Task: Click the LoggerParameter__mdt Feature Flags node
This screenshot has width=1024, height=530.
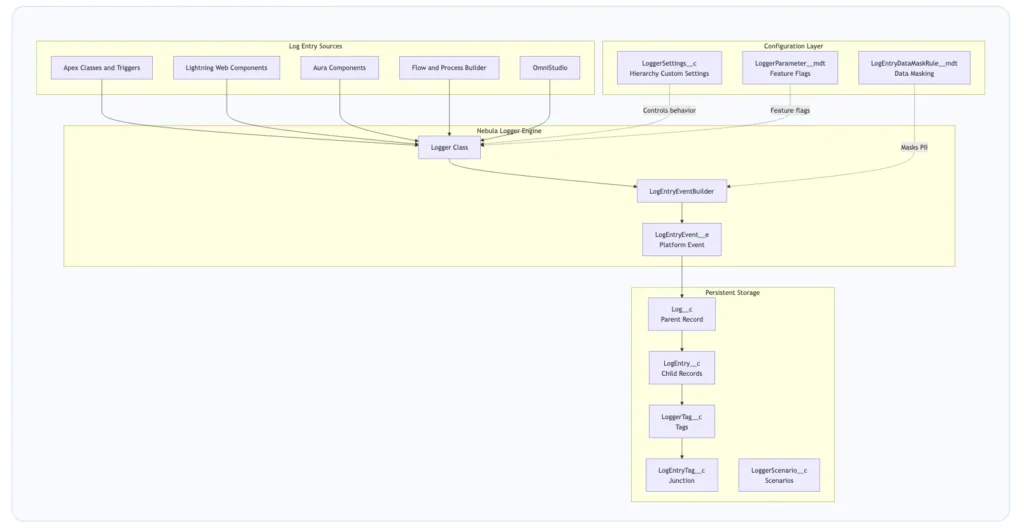Action: (x=790, y=68)
